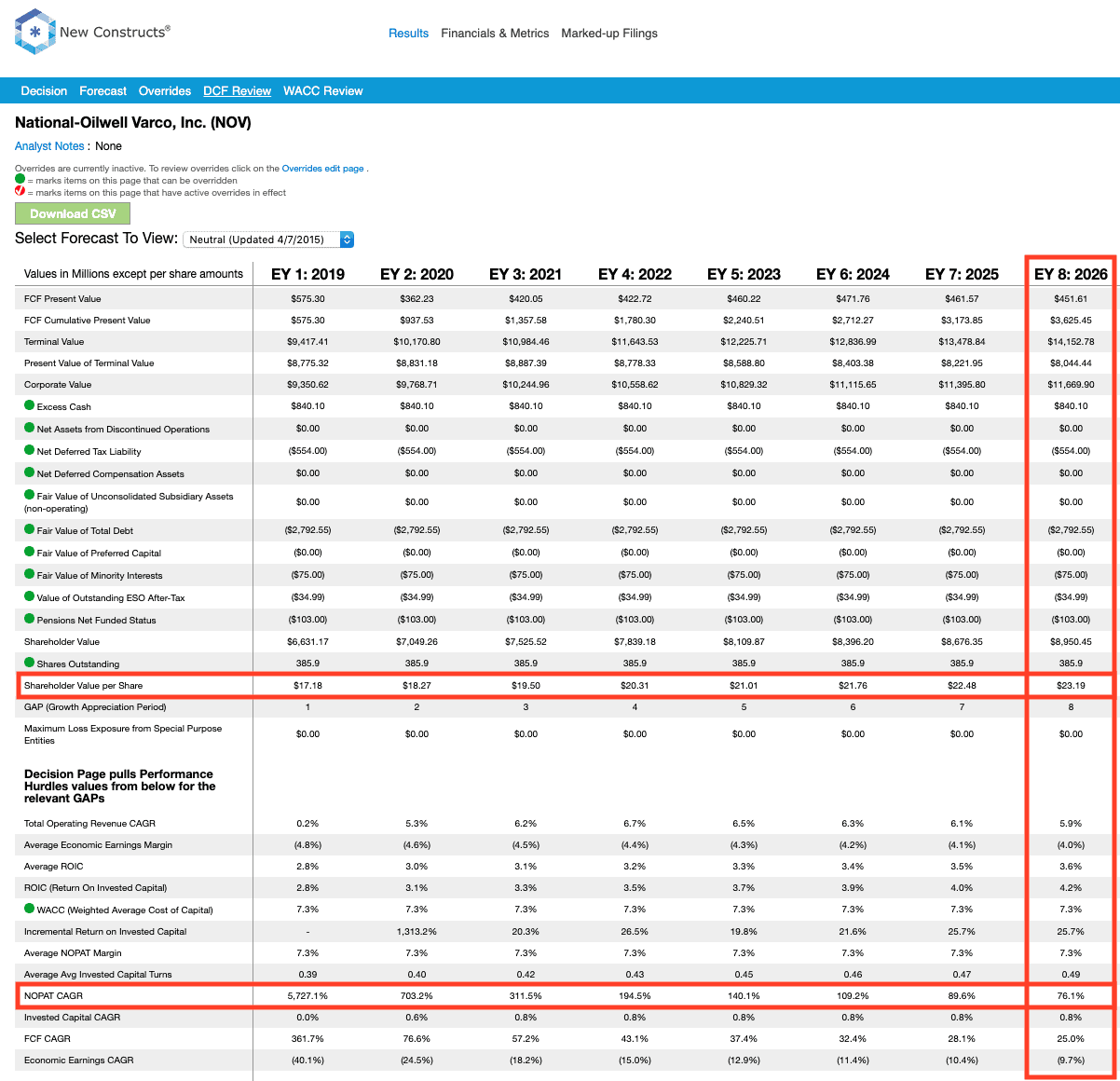Viewport: 1120px width, 1081px height.
Task: Click the National-Oilwell Varco, Inc. (NOV) heading
Action: (x=133, y=123)
